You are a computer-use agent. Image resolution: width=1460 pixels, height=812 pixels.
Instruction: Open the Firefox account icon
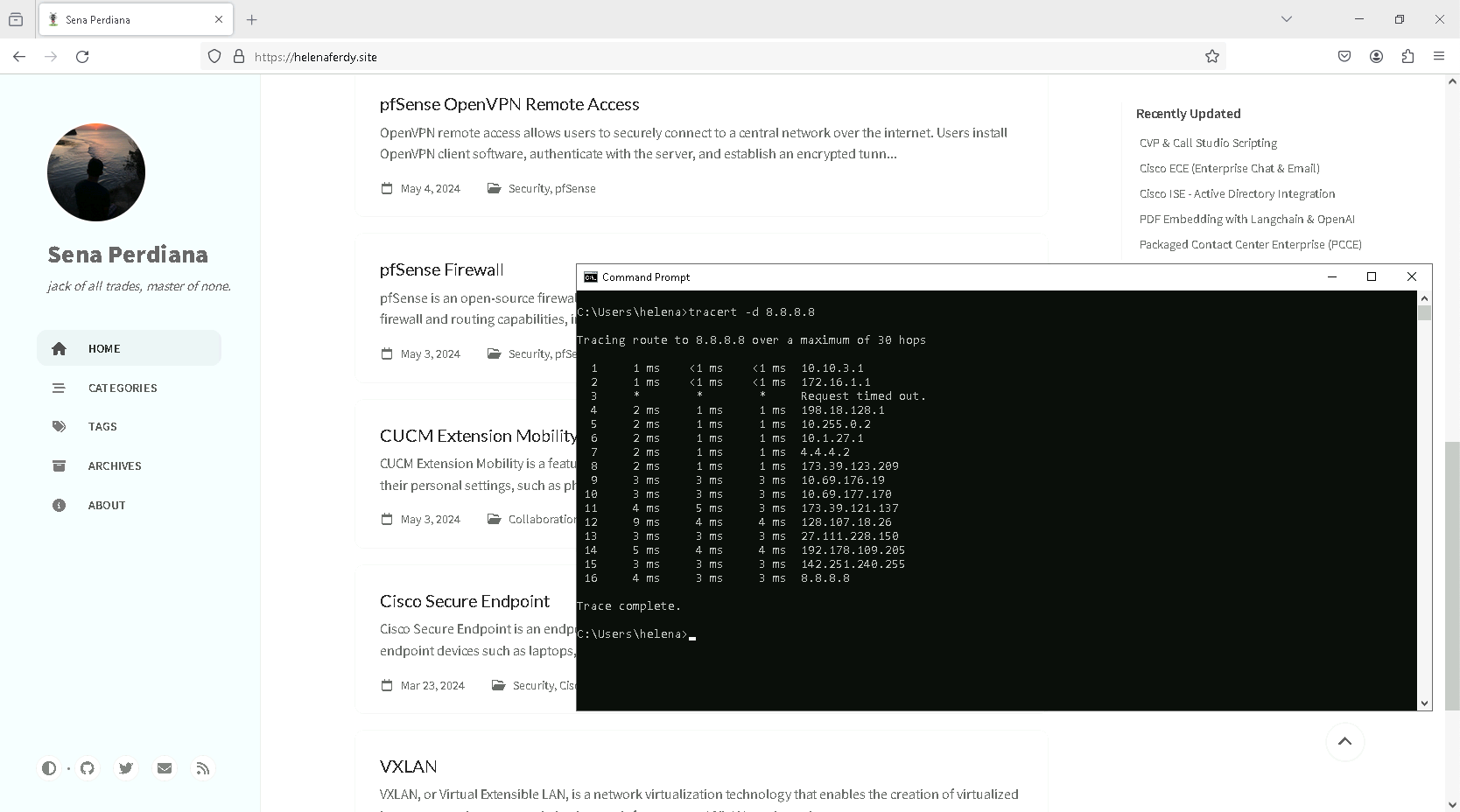coord(1376,57)
